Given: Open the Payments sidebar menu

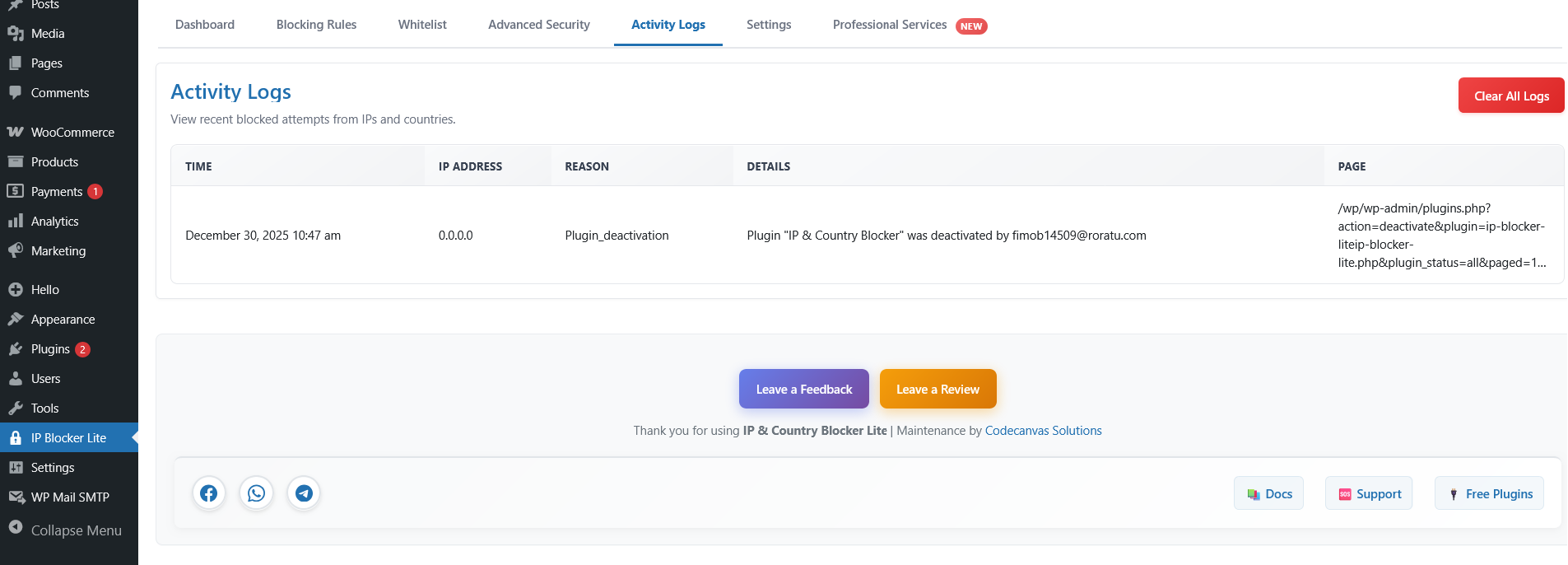Looking at the screenshot, I should point(57,192).
